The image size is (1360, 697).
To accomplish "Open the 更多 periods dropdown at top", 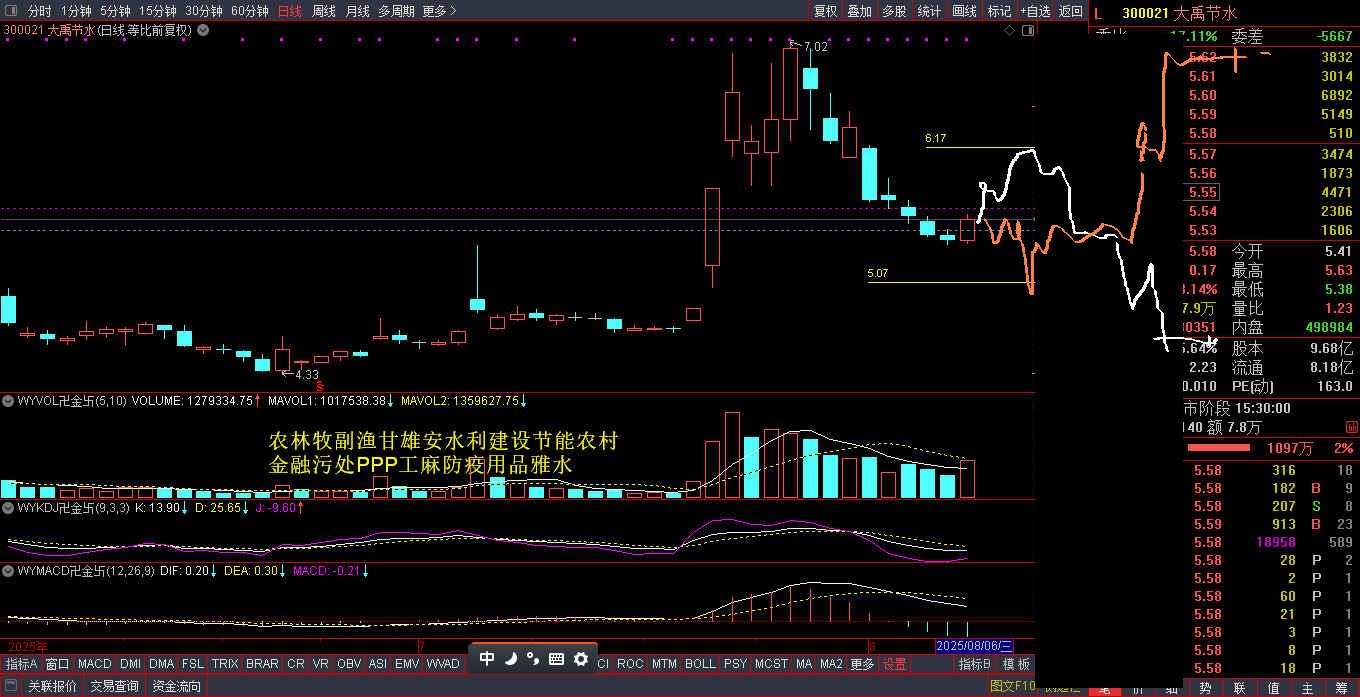I will pyautogui.click(x=439, y=11).
